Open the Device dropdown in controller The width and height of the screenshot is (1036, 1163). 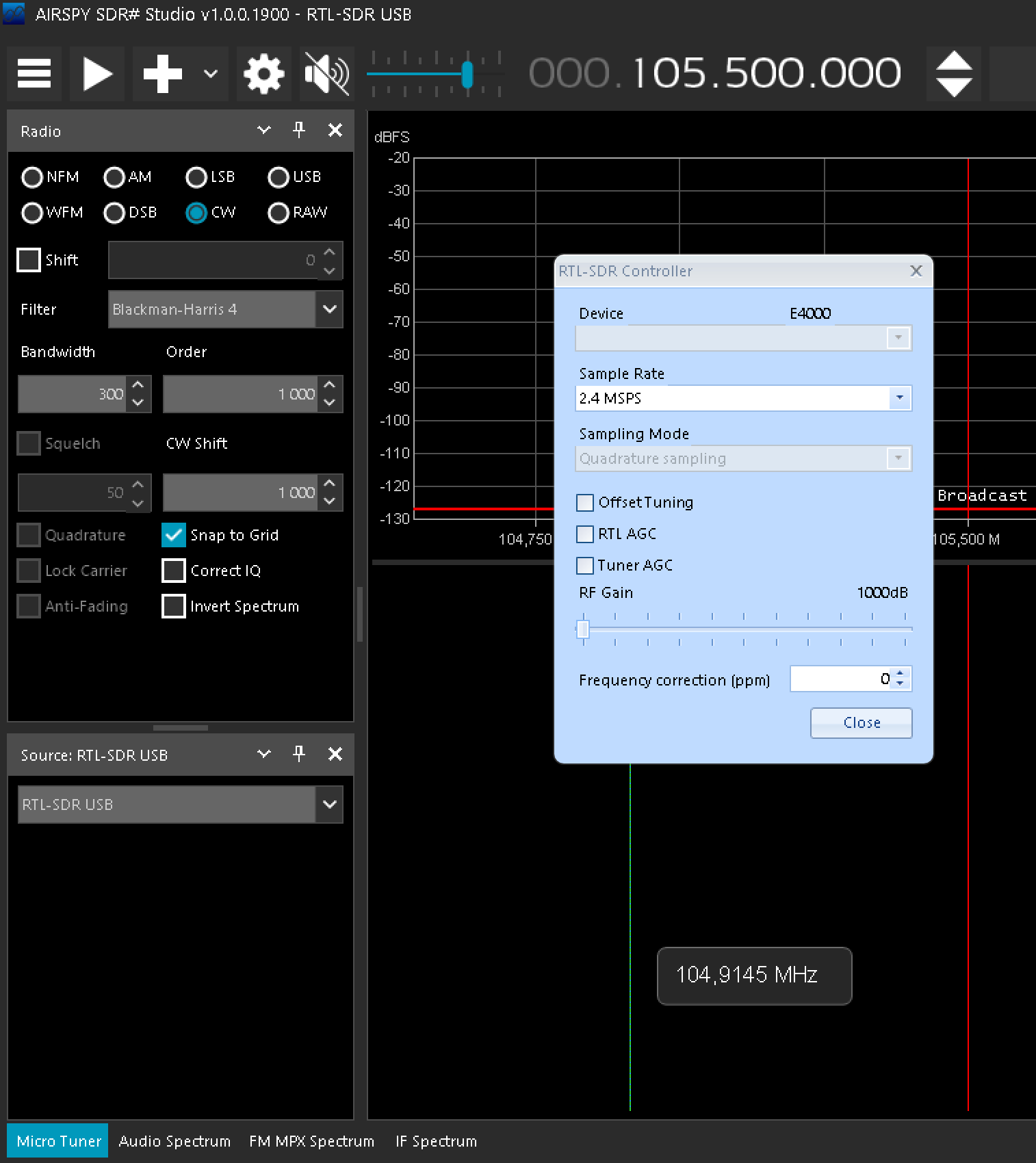pos(898,337)
